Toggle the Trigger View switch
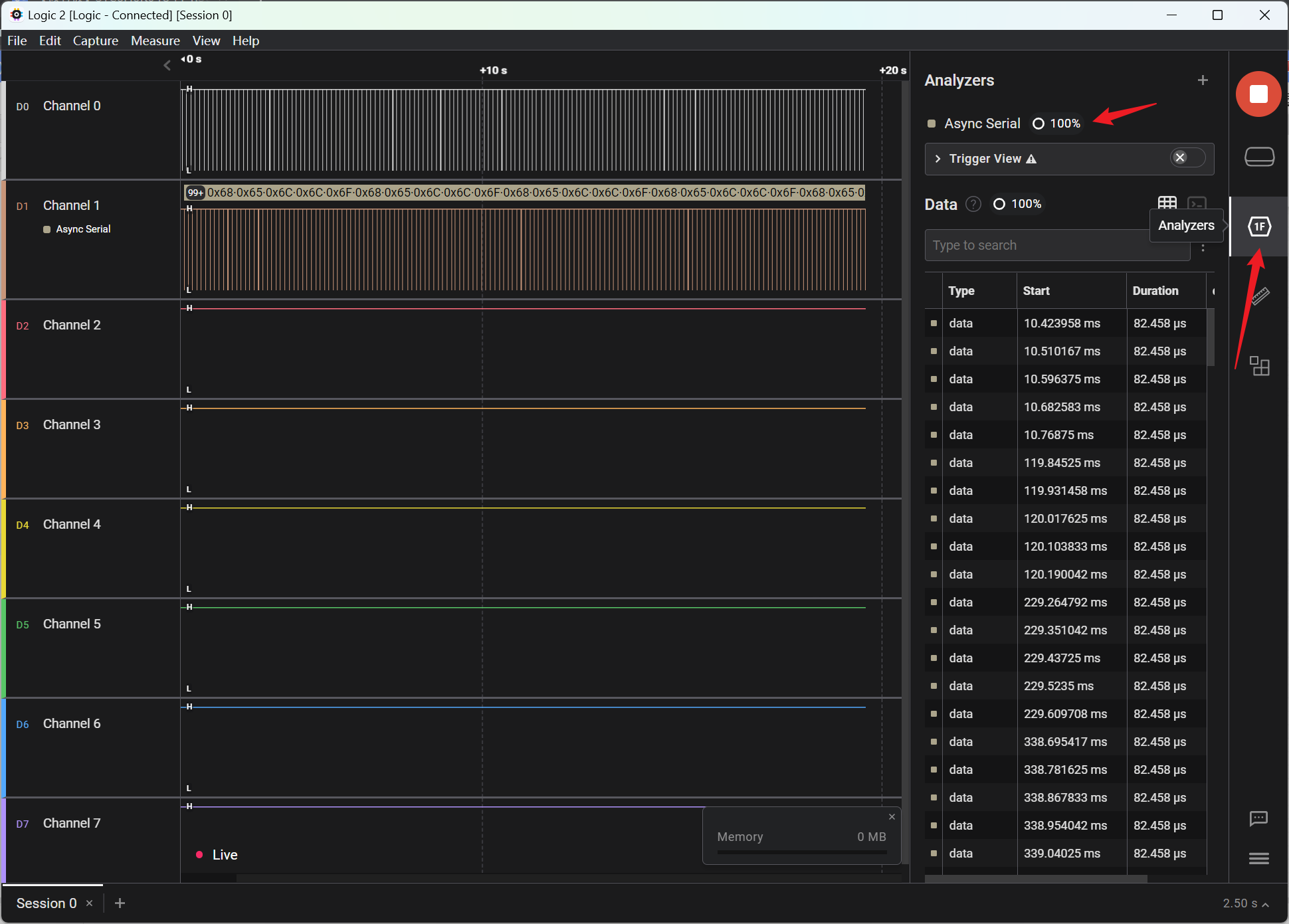Image resolution: width=1289 pixels, height=924 pixels. [x=1187, y=158]
